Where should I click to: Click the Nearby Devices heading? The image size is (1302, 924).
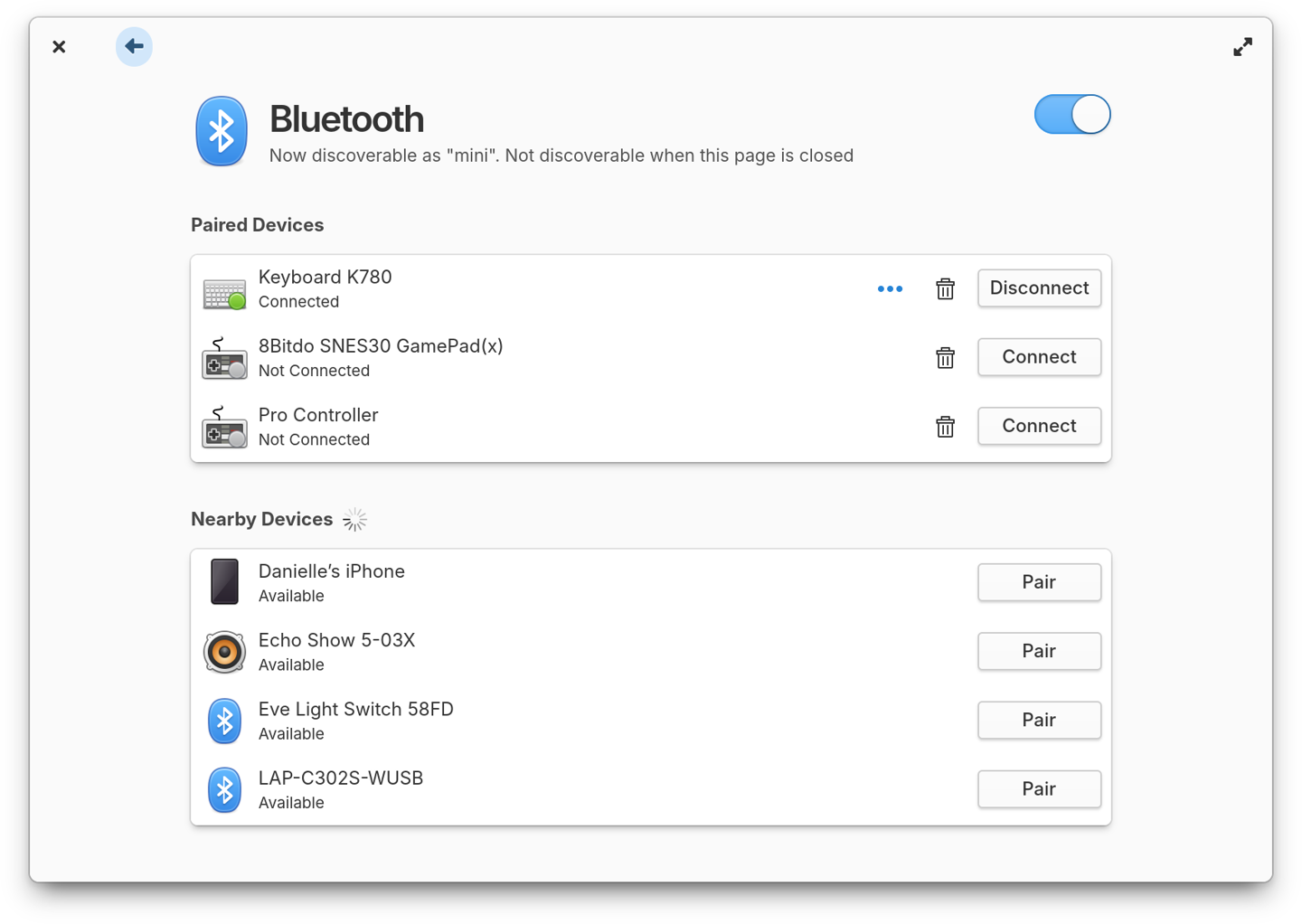click(x=261, y=520)
